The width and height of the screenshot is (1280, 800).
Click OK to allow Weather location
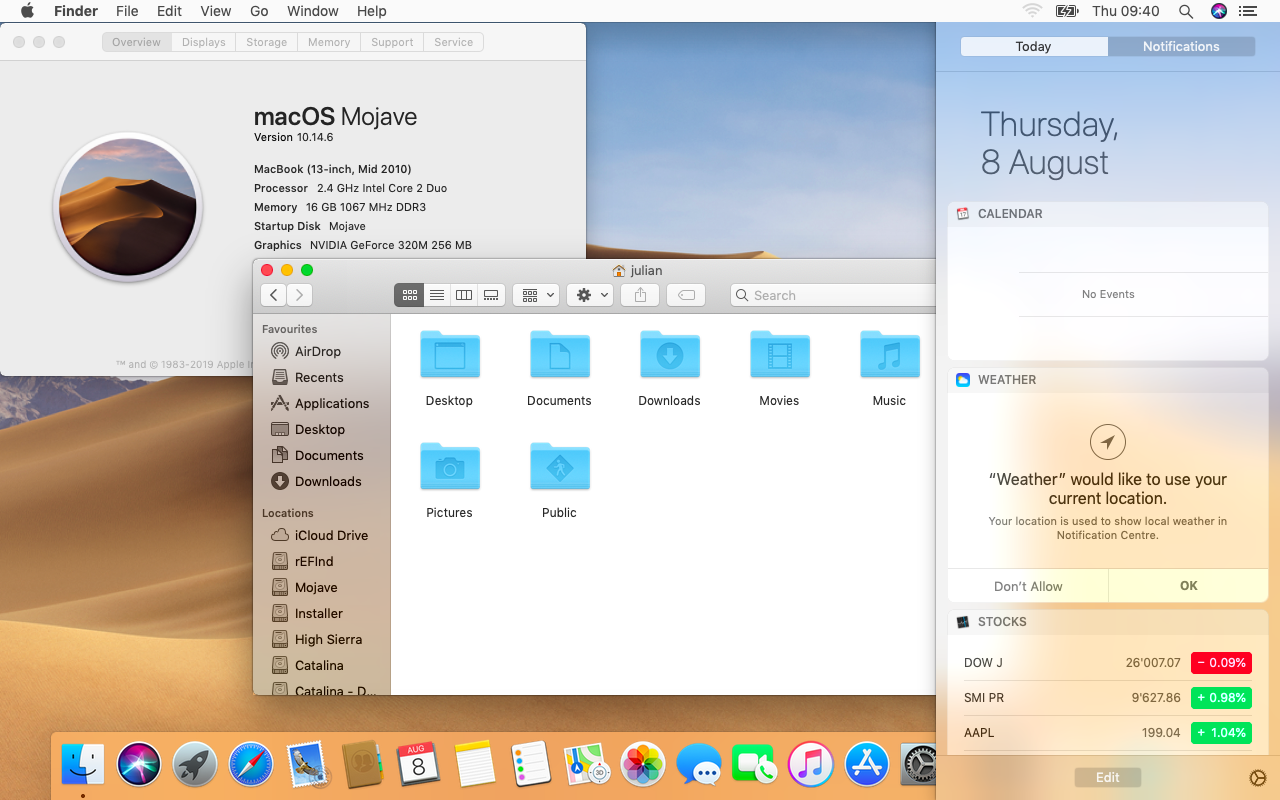point(1188,586)
